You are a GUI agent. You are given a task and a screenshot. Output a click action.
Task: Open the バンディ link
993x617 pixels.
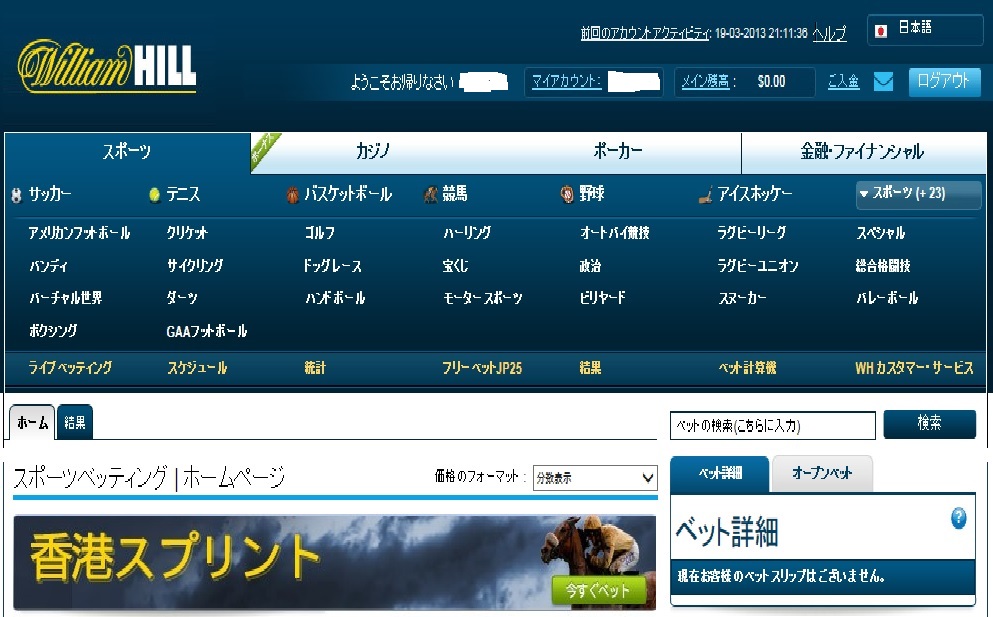(x=48, y=266)
